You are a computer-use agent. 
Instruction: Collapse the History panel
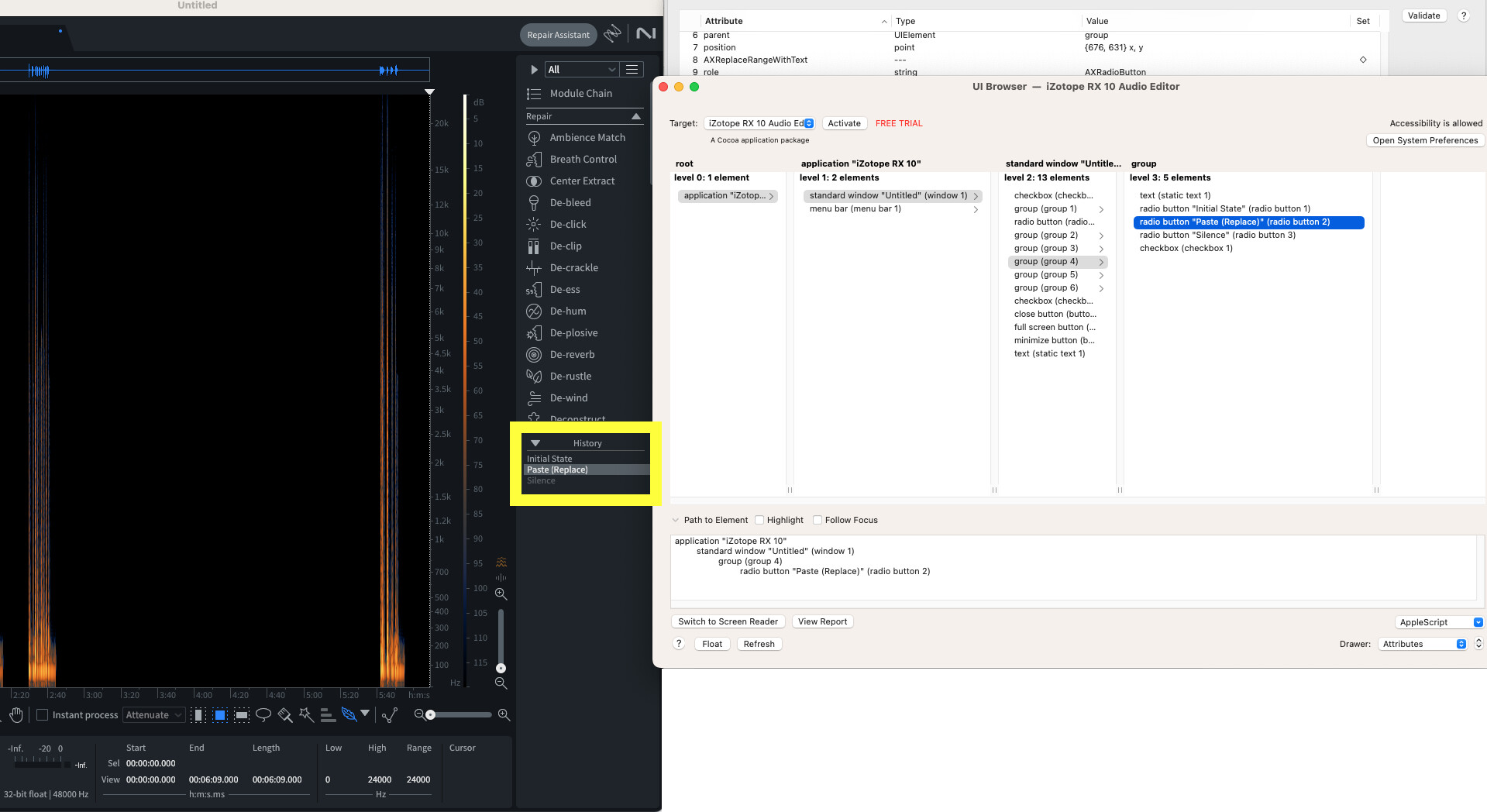click(535, 443)
